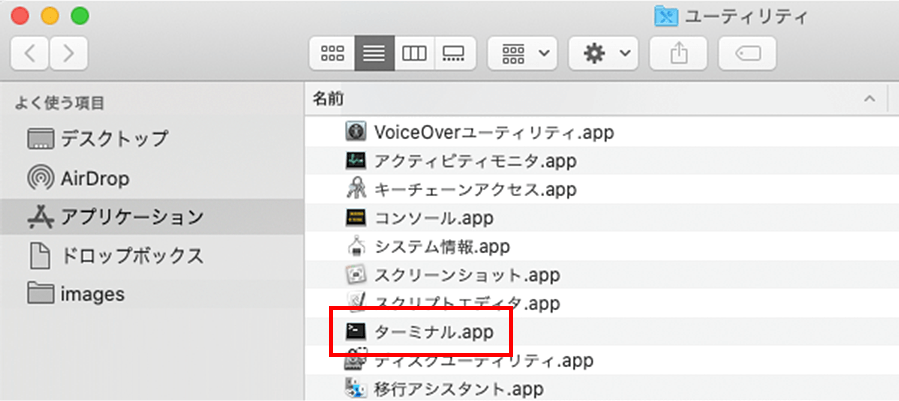Click the Share button in toolbar

click(x=678, y=53)
